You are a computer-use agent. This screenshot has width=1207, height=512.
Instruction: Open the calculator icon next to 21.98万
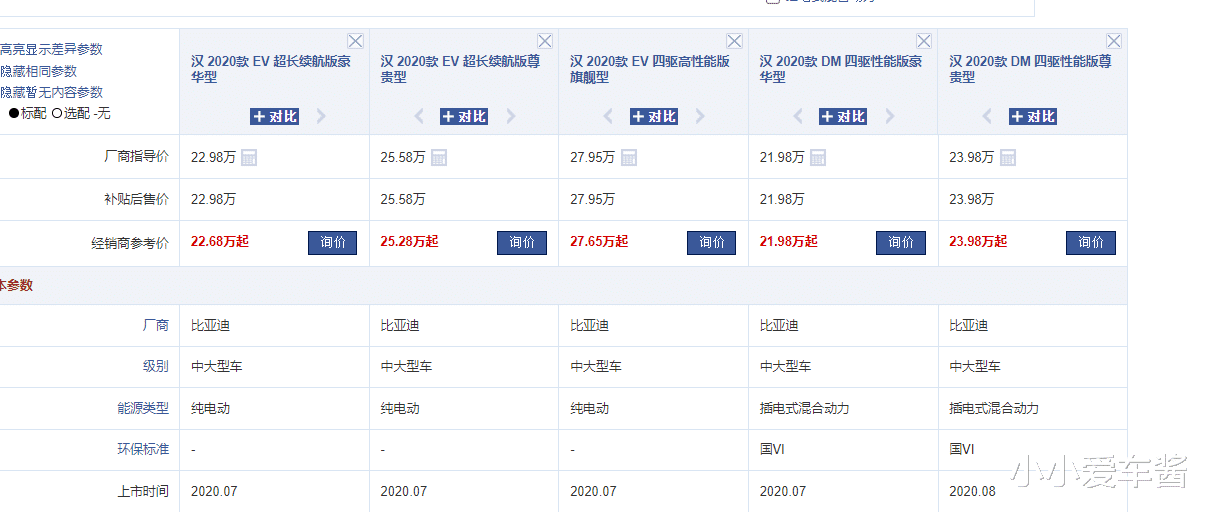[818, 157]
